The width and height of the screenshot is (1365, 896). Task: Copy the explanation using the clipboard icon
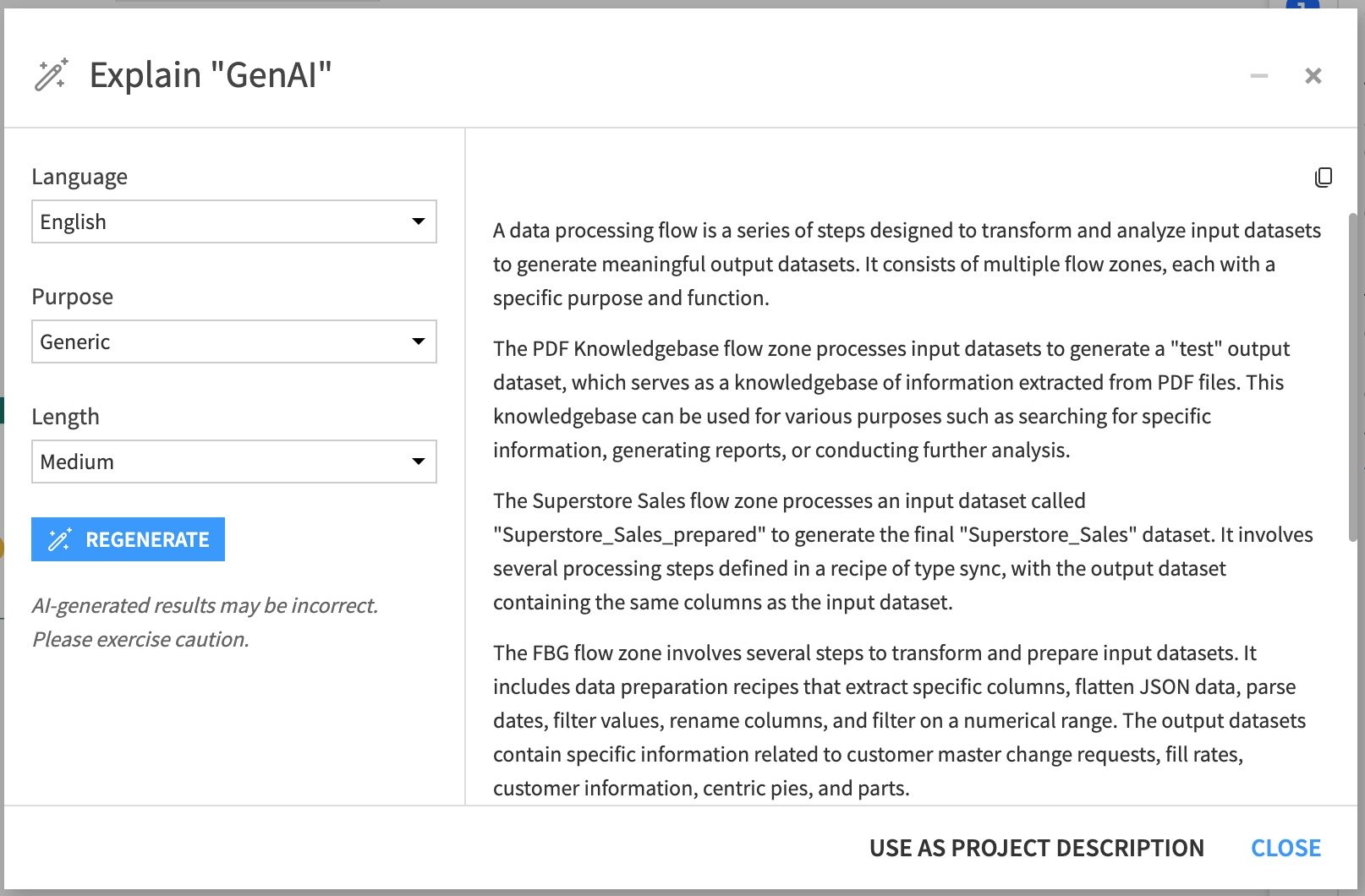[1324, 177]
